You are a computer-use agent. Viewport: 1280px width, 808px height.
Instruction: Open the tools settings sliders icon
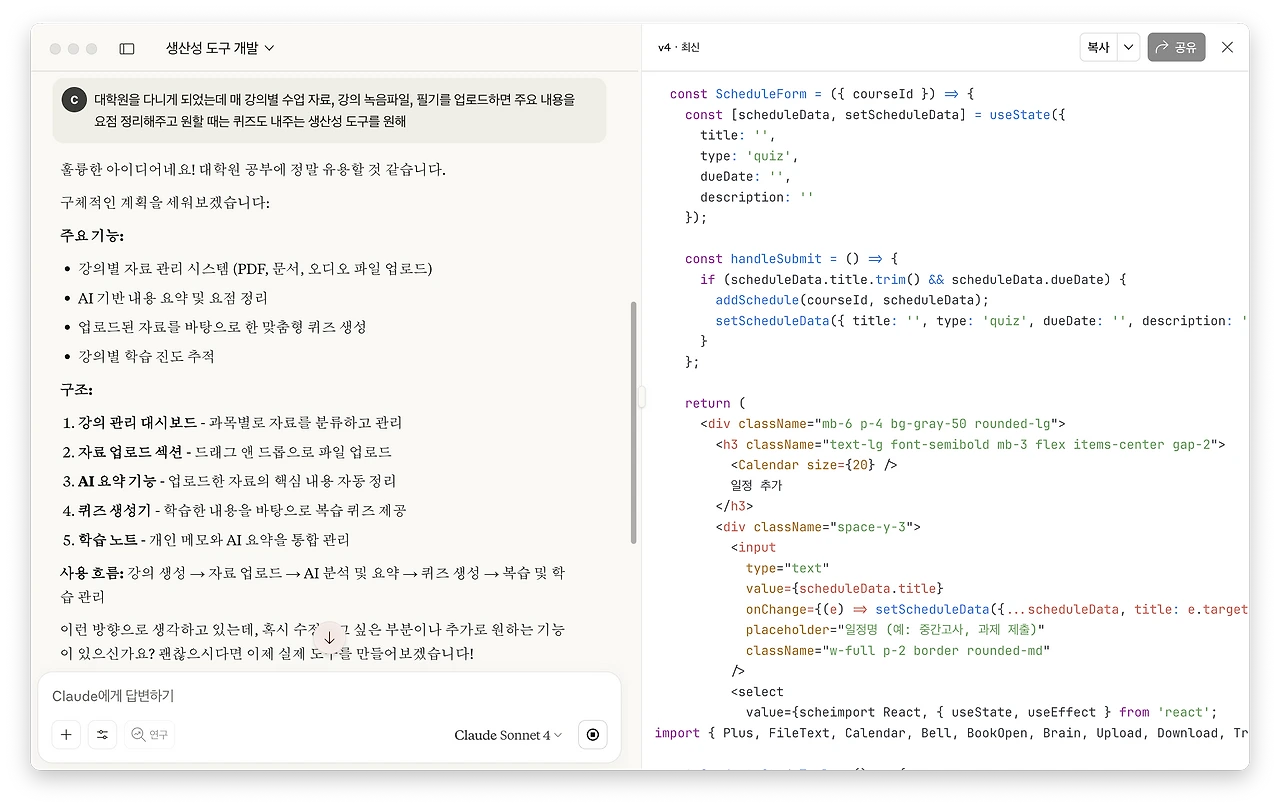[102, 735]
